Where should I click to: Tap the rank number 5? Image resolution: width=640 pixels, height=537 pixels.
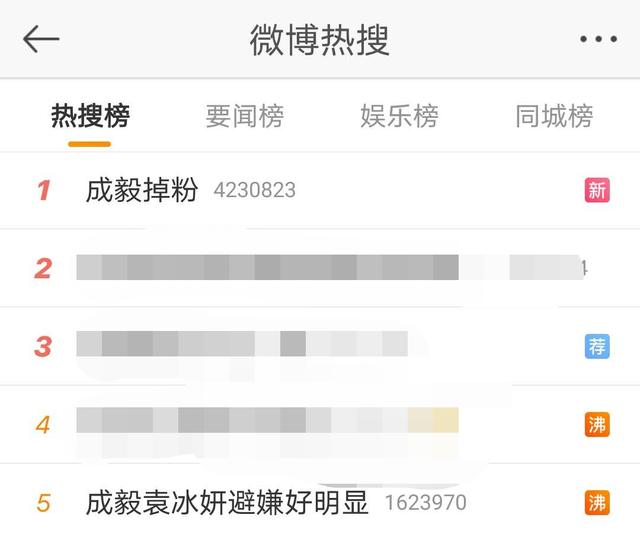click(43, 503)
